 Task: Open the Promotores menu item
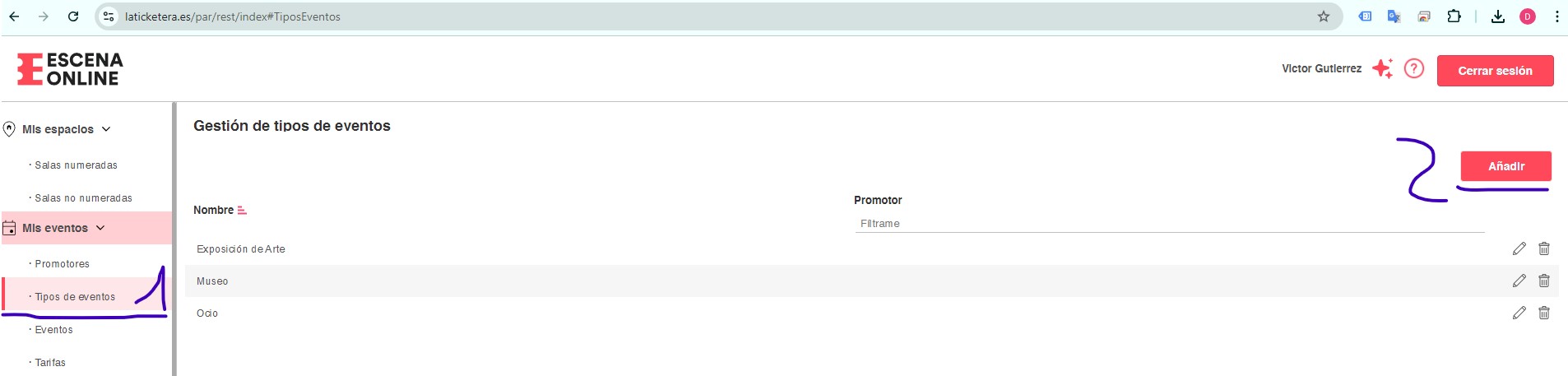click(x=62, y=264)
